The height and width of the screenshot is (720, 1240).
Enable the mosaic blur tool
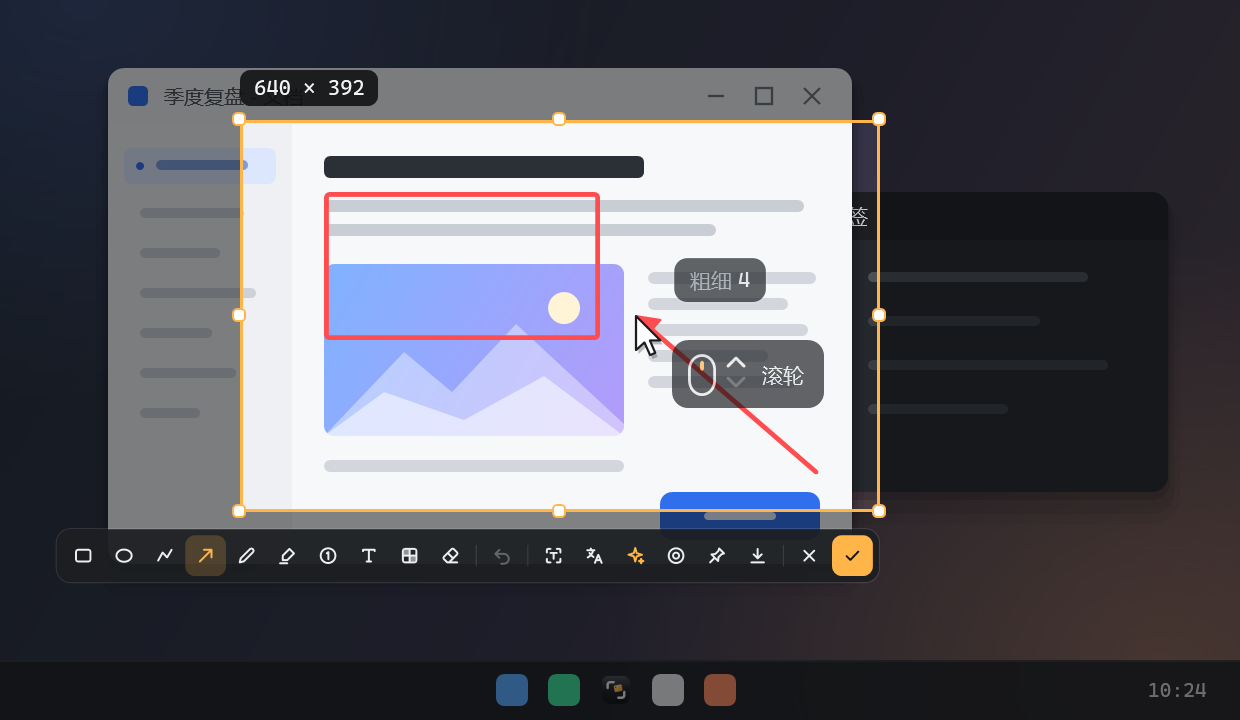tap(410, 556)
